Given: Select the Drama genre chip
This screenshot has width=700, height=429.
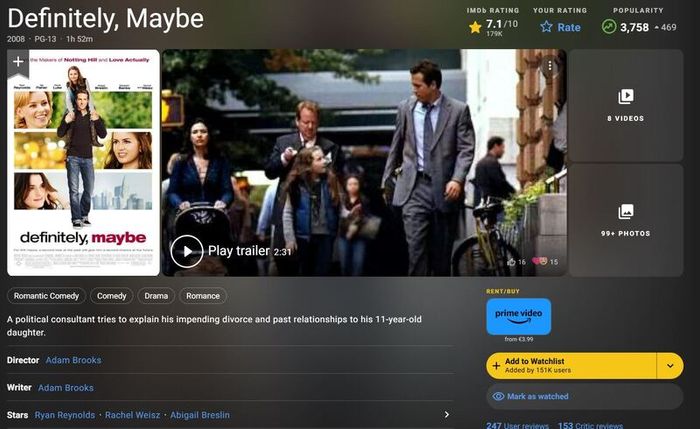Looking at the screenshot, I should click(x=156, y=296).
